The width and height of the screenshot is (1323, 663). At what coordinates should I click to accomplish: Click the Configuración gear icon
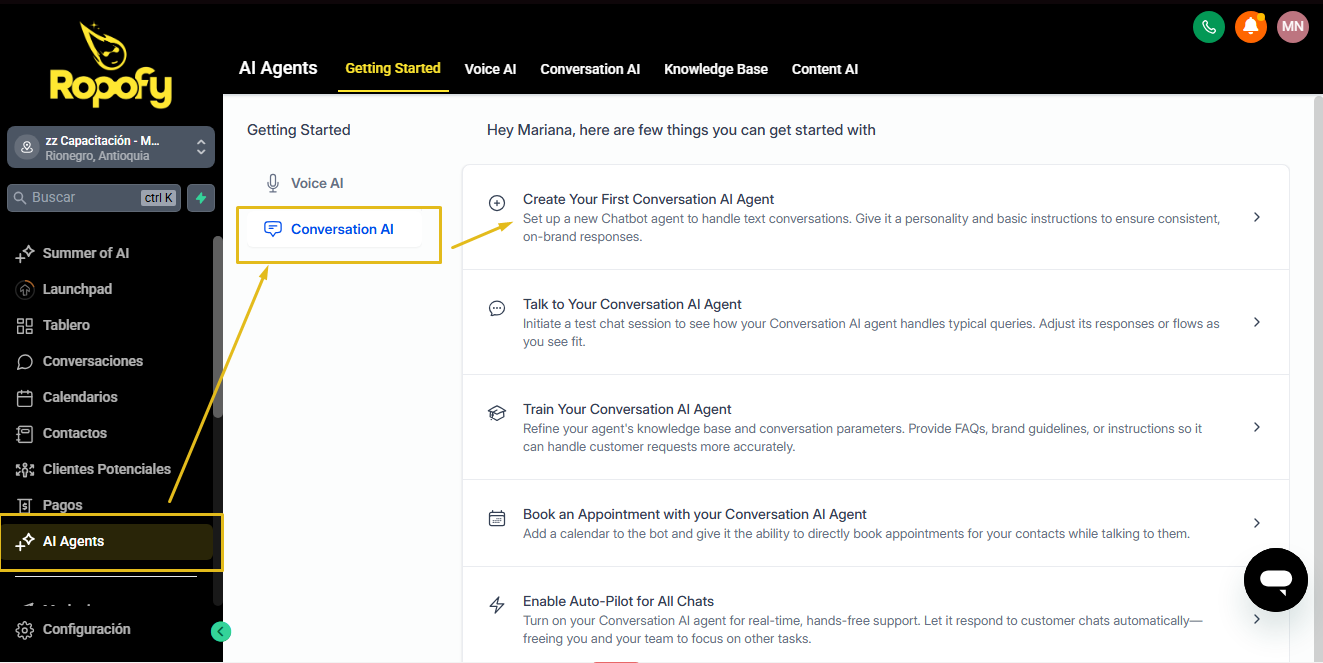click(26, 630)
